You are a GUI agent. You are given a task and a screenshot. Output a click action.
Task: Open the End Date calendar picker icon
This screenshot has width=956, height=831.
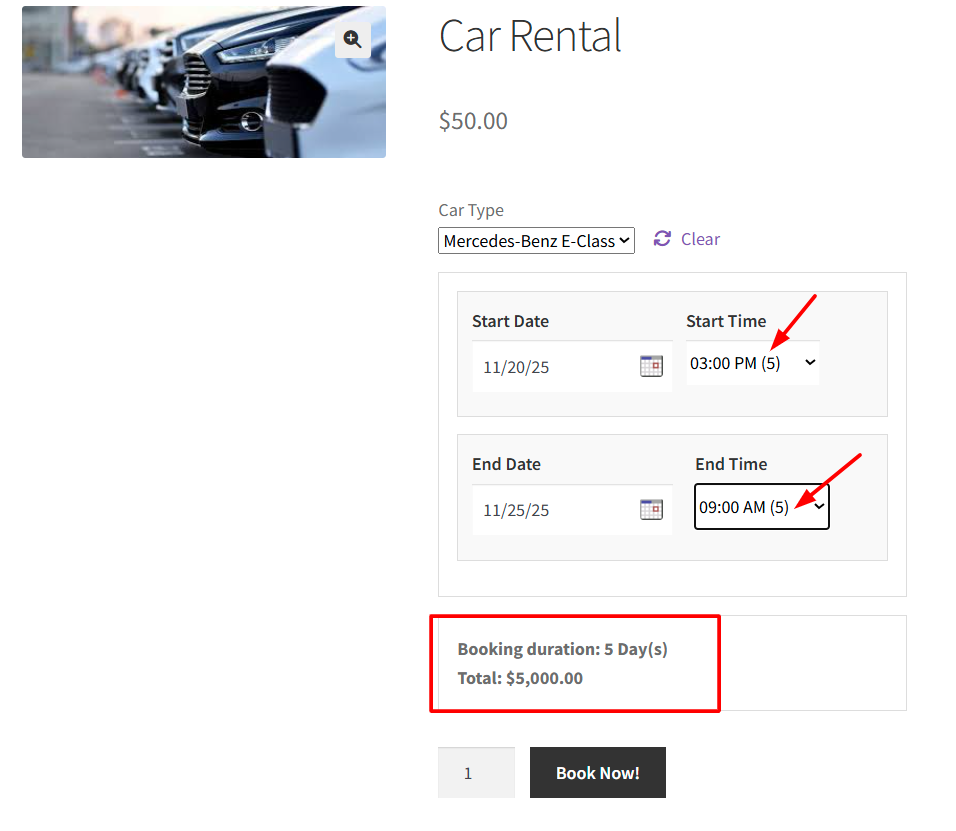651,509
